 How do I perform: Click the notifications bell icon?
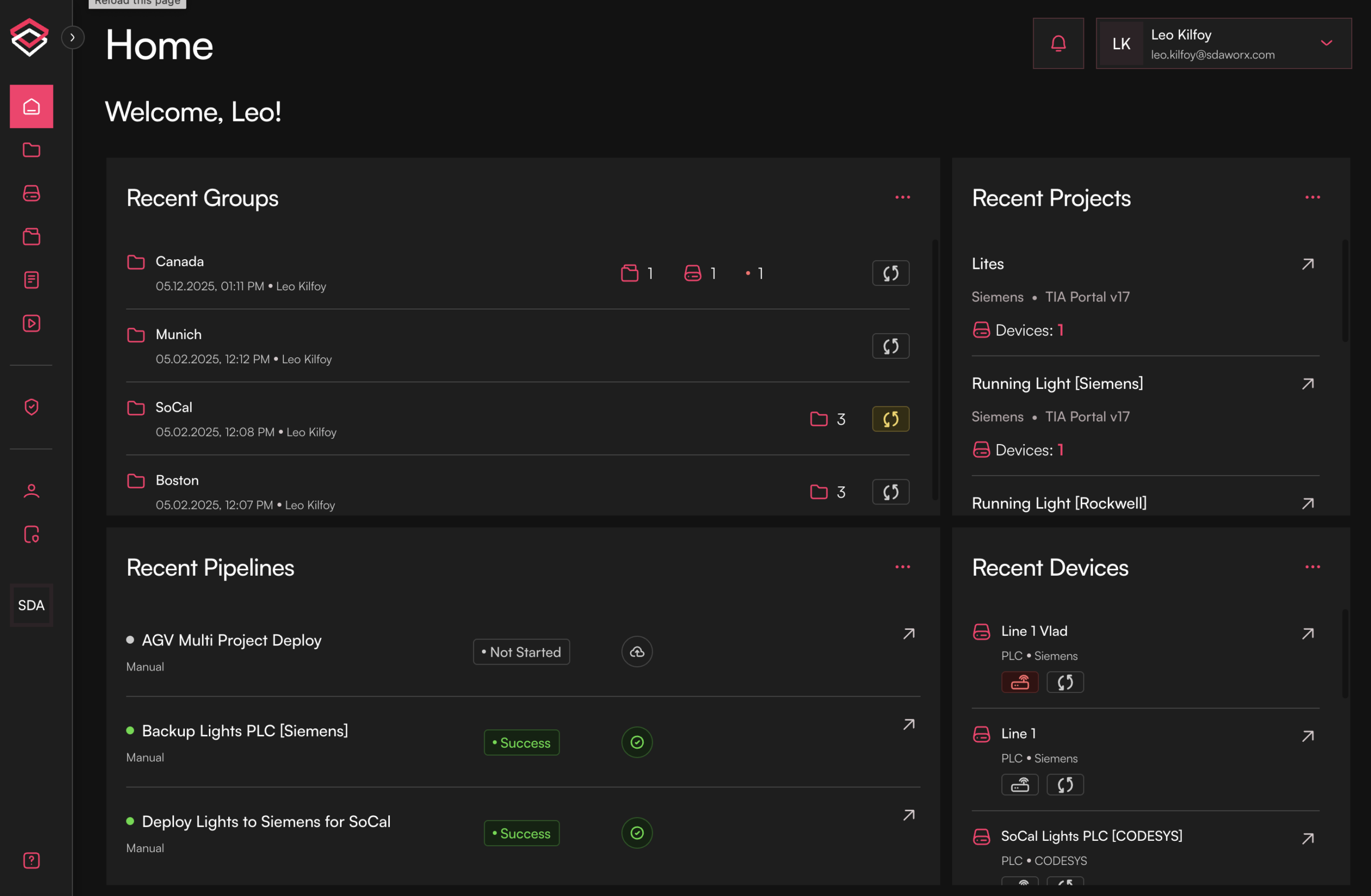click(x=1058, y=43)
